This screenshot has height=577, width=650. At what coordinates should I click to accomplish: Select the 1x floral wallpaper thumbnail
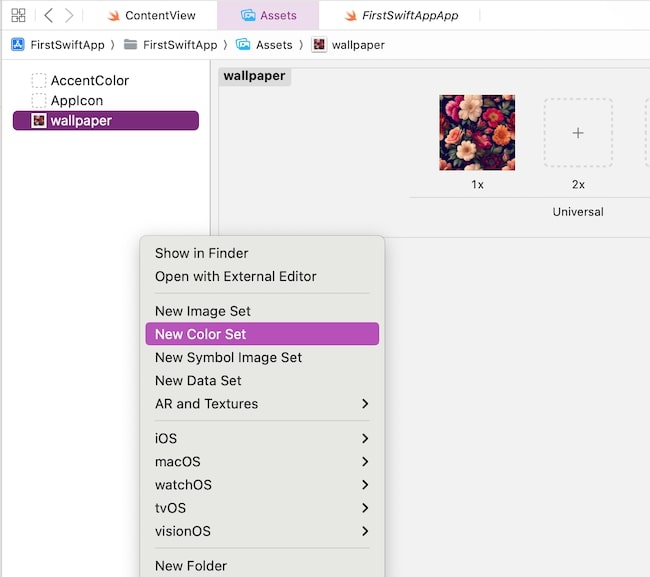[477, 133]
